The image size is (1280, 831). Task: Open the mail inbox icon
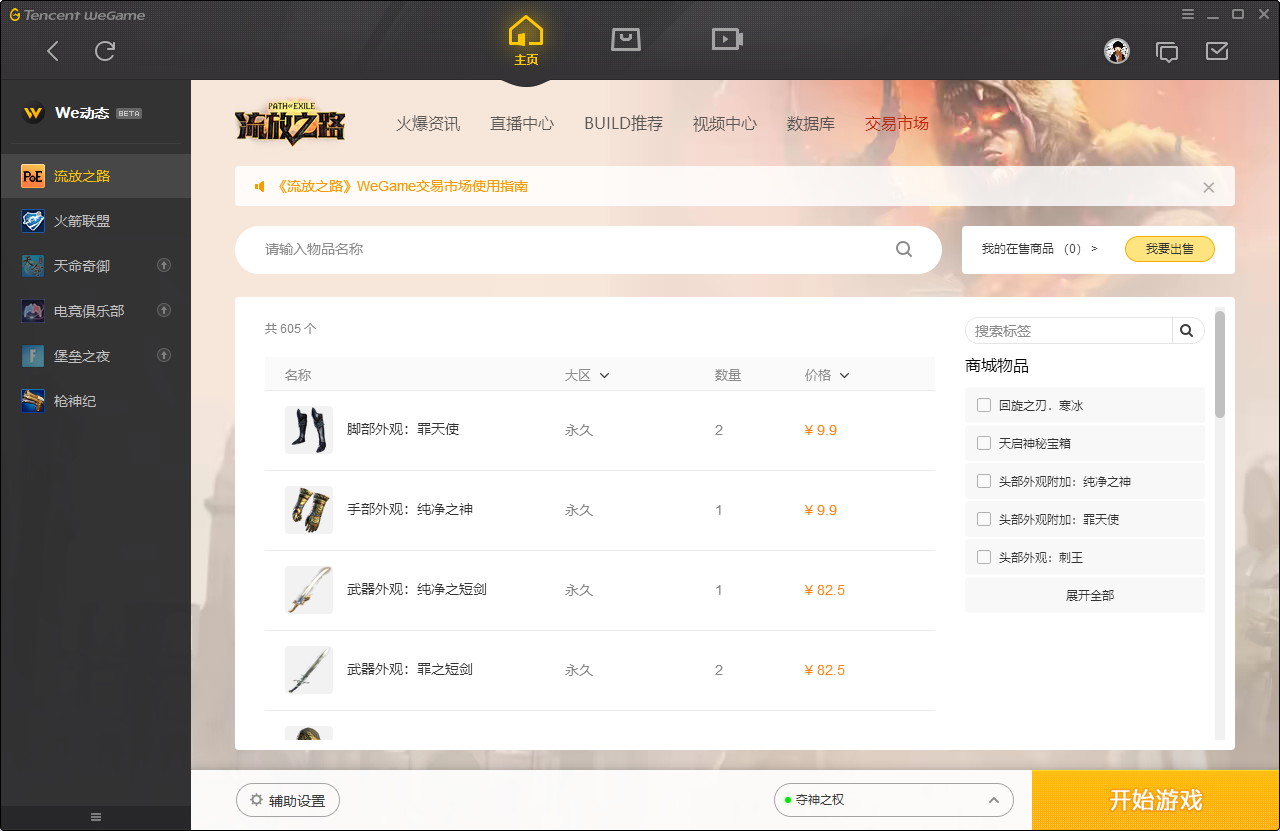pyautogui.click(x=1217, y=50)
